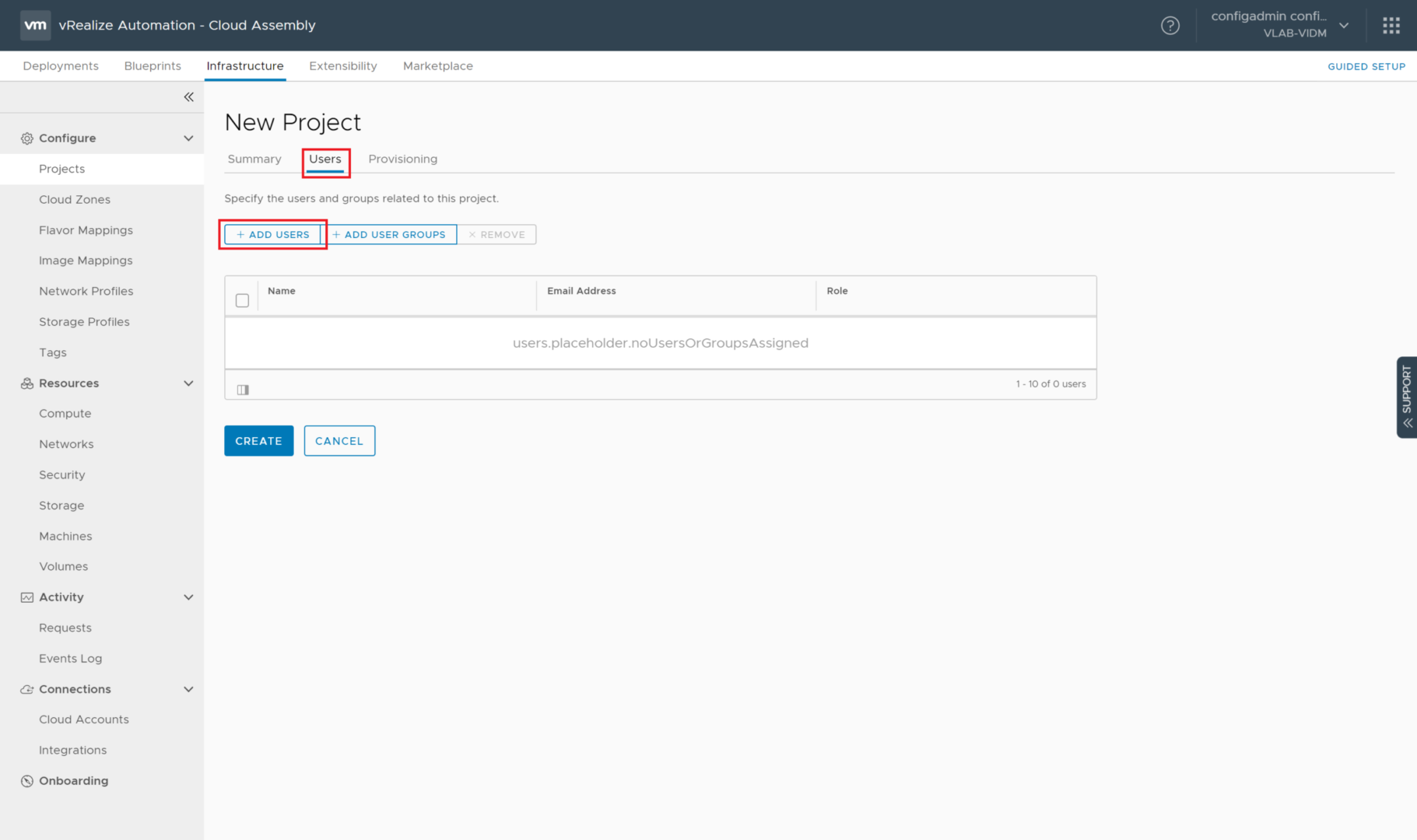Click the Activity chart icon
1417x840 pixels.
click(x=27, y=597)
